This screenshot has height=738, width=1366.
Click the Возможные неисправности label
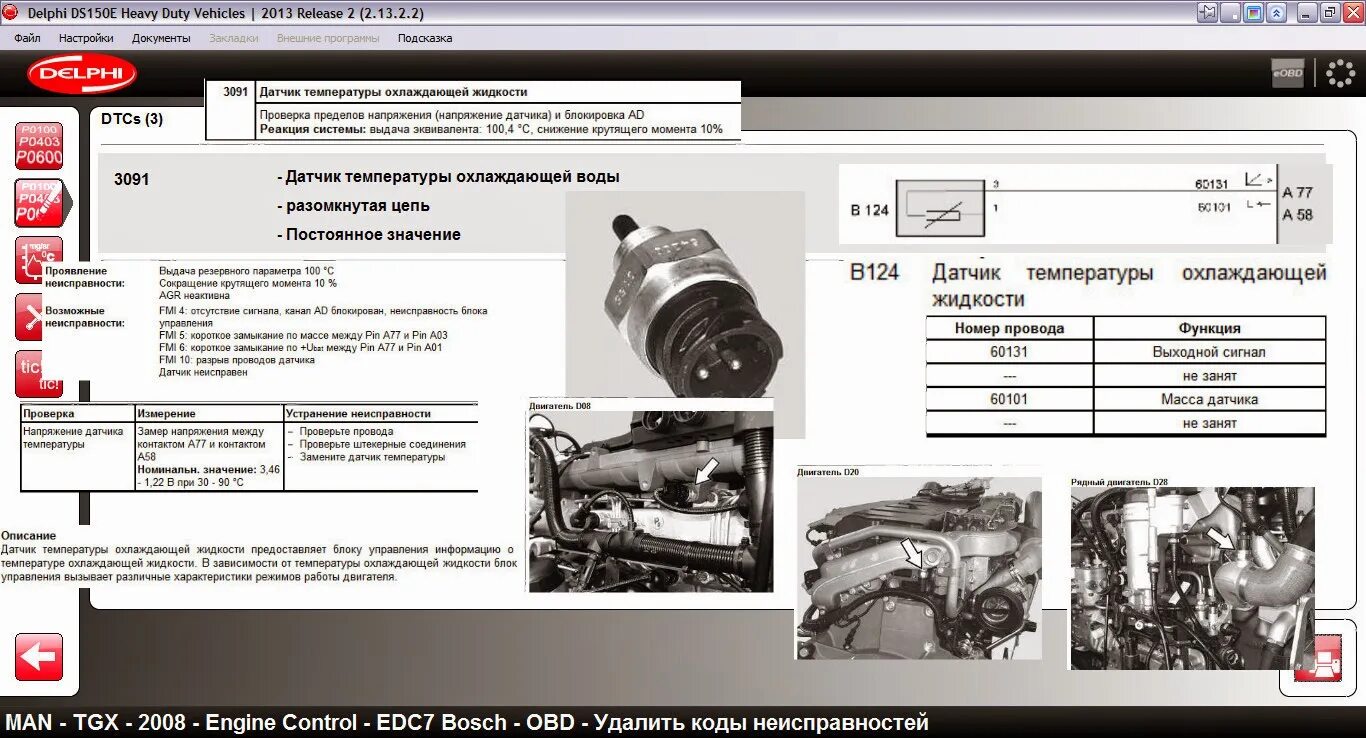point(85,317)
